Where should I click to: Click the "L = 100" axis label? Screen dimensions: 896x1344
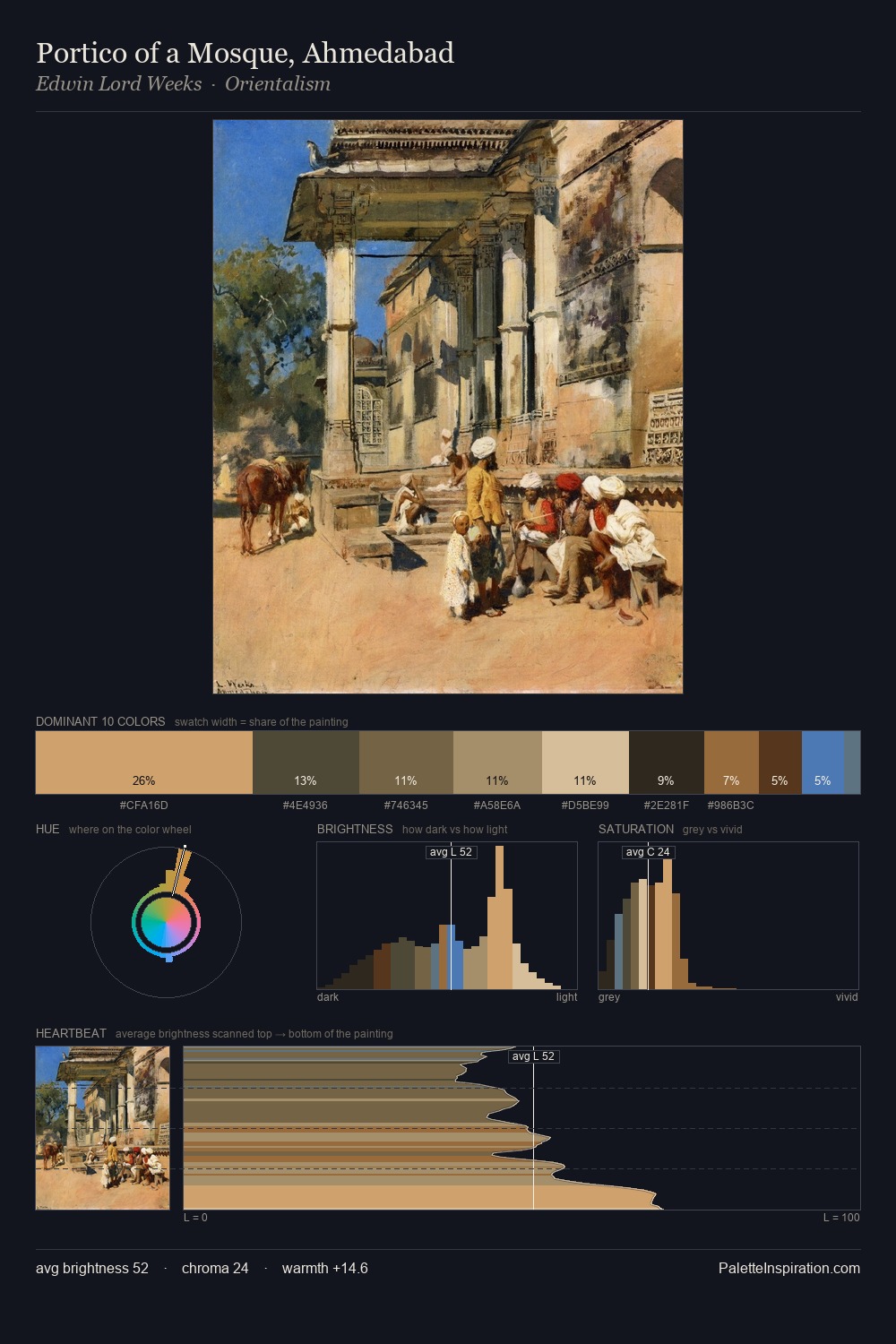point(841,1218)
